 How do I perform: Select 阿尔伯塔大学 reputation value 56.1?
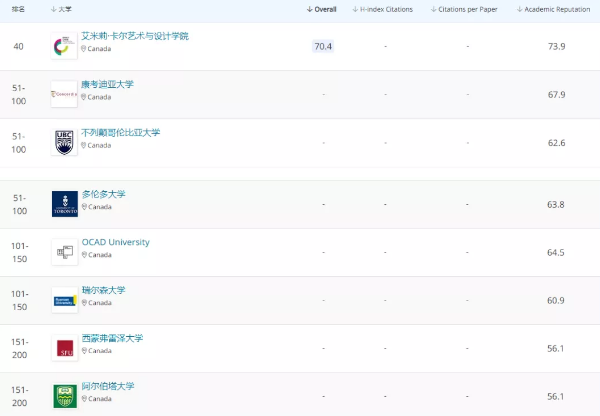[556, 396]
